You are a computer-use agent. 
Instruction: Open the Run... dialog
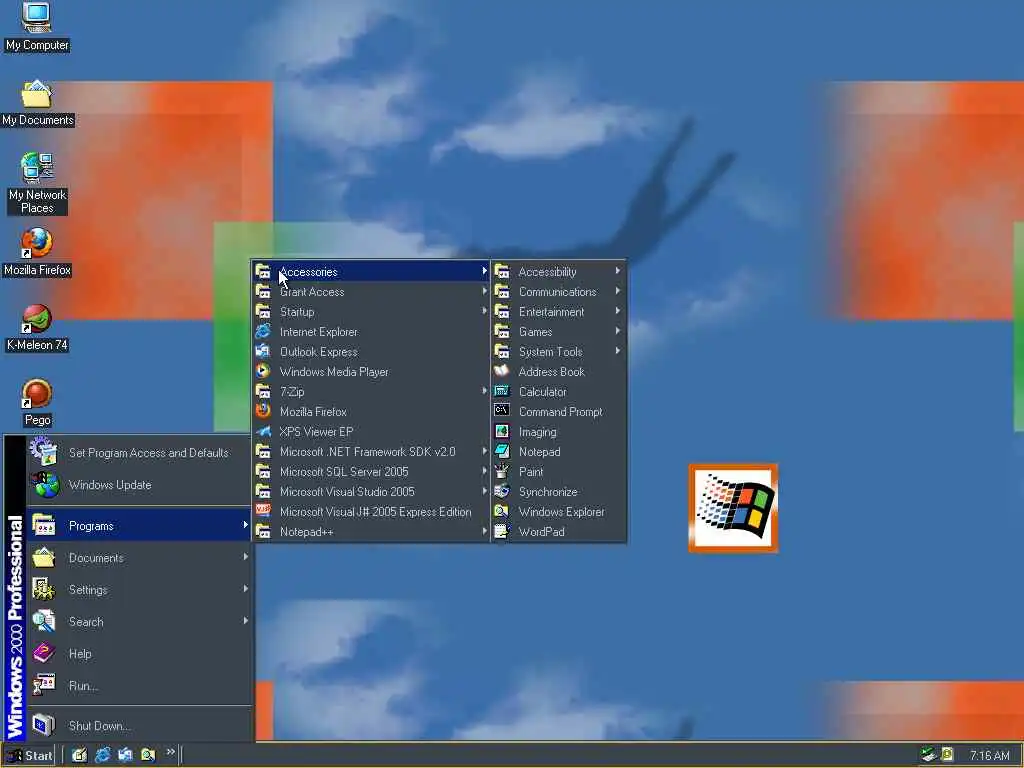click(138, 686)
